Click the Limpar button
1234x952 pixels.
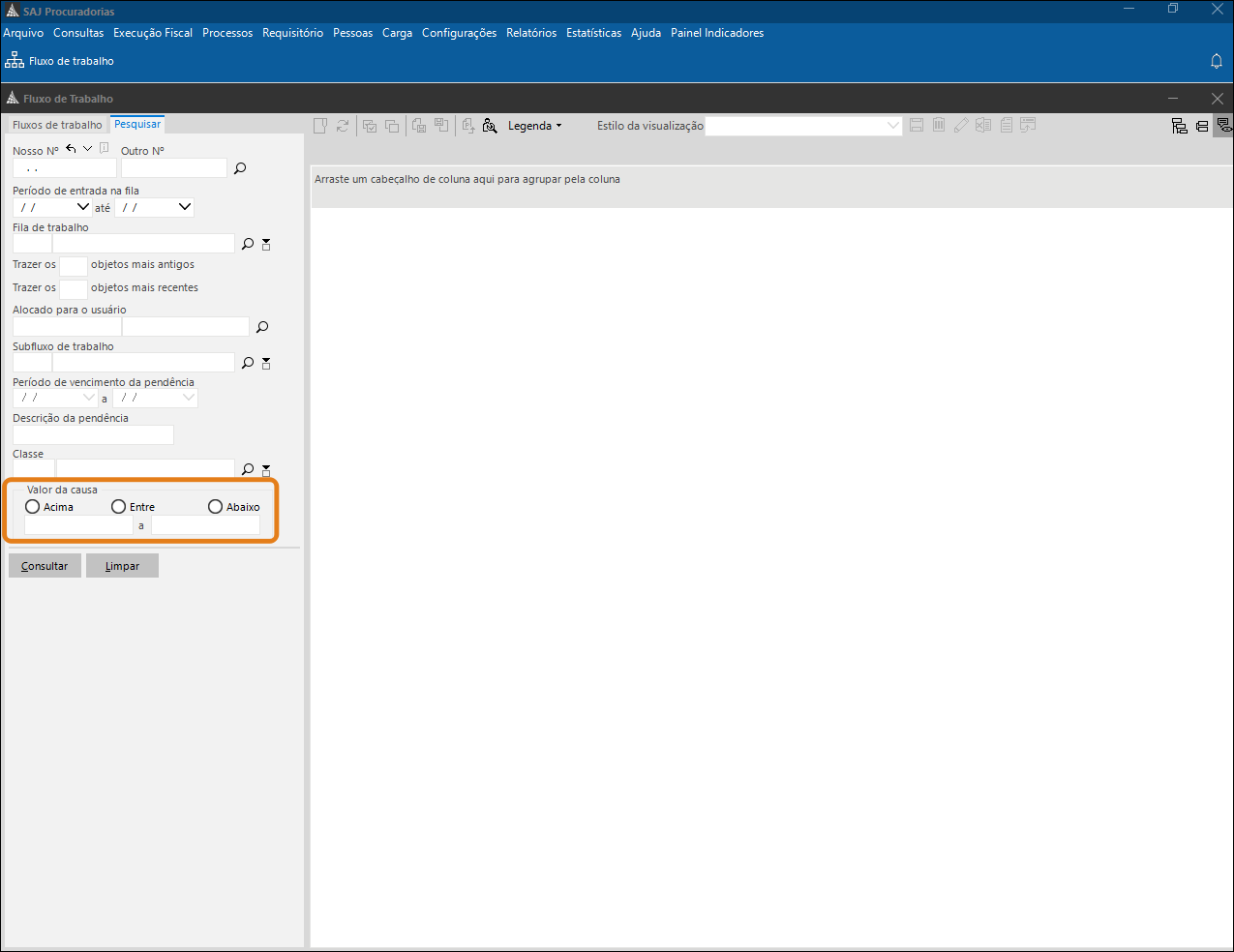click(x=122, y=566)
